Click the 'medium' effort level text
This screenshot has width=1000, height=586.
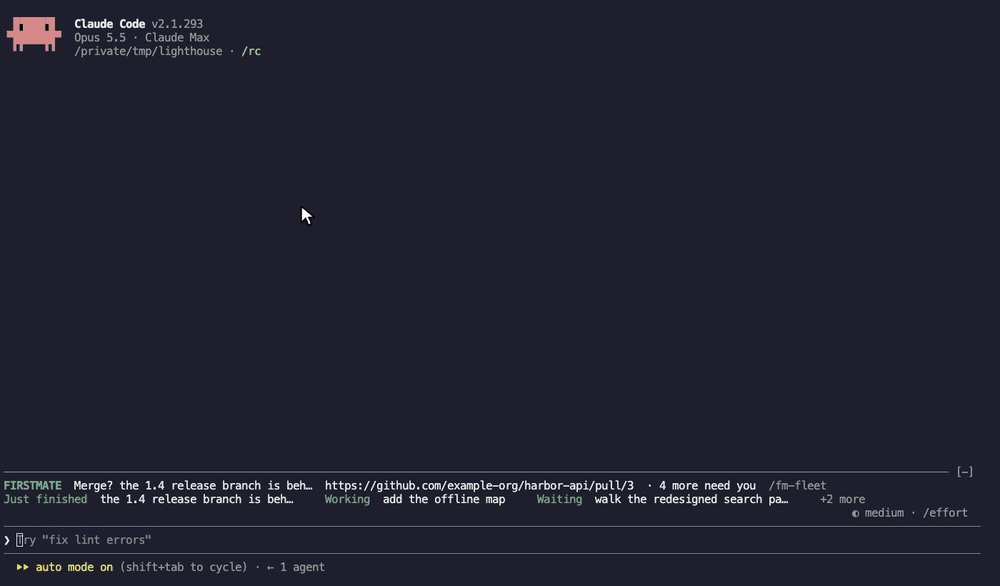click(884, 513)
